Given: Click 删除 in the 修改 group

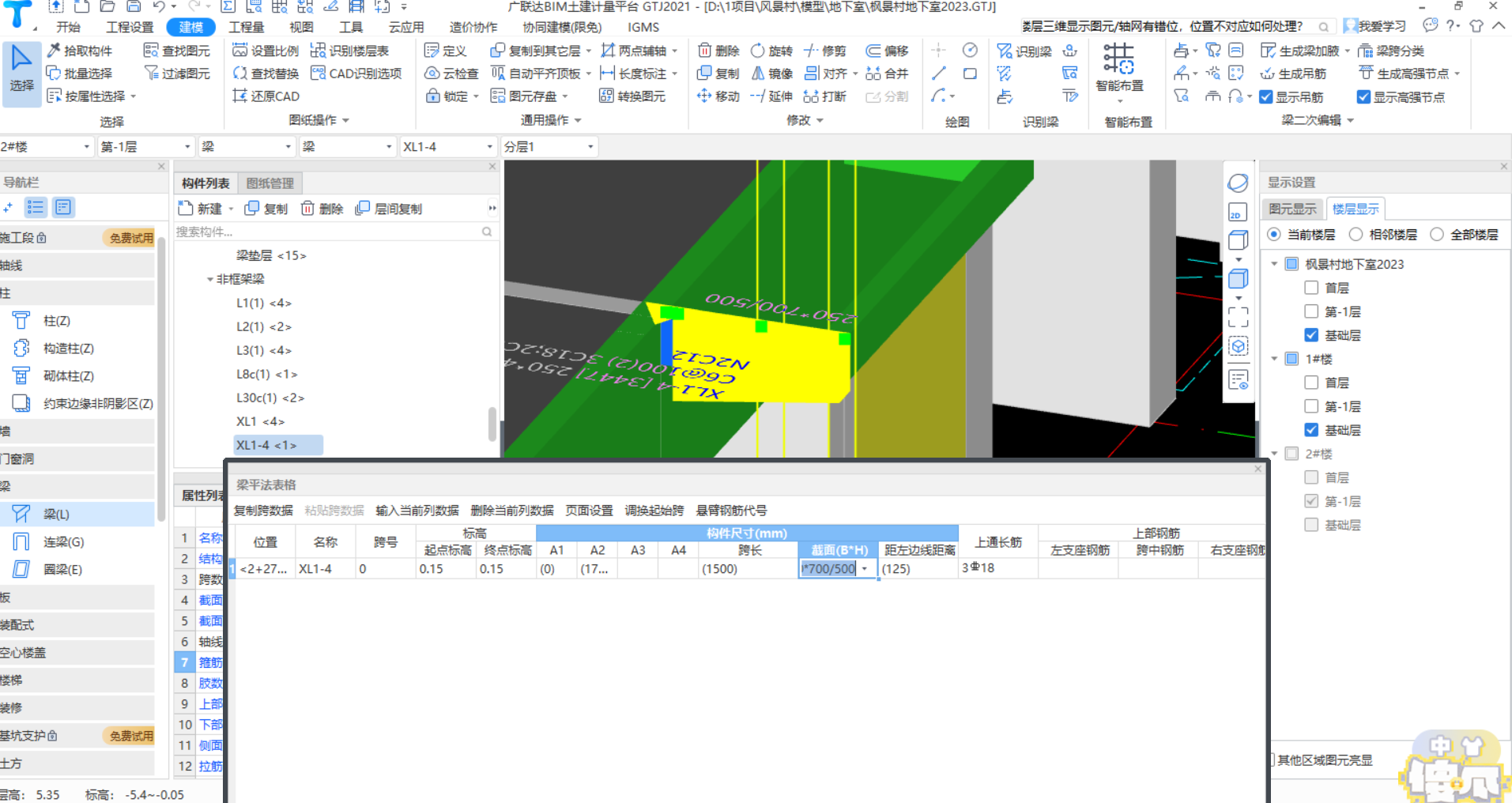Looking at the screenshot, I should pyautogui.click(x=718, y=51).
